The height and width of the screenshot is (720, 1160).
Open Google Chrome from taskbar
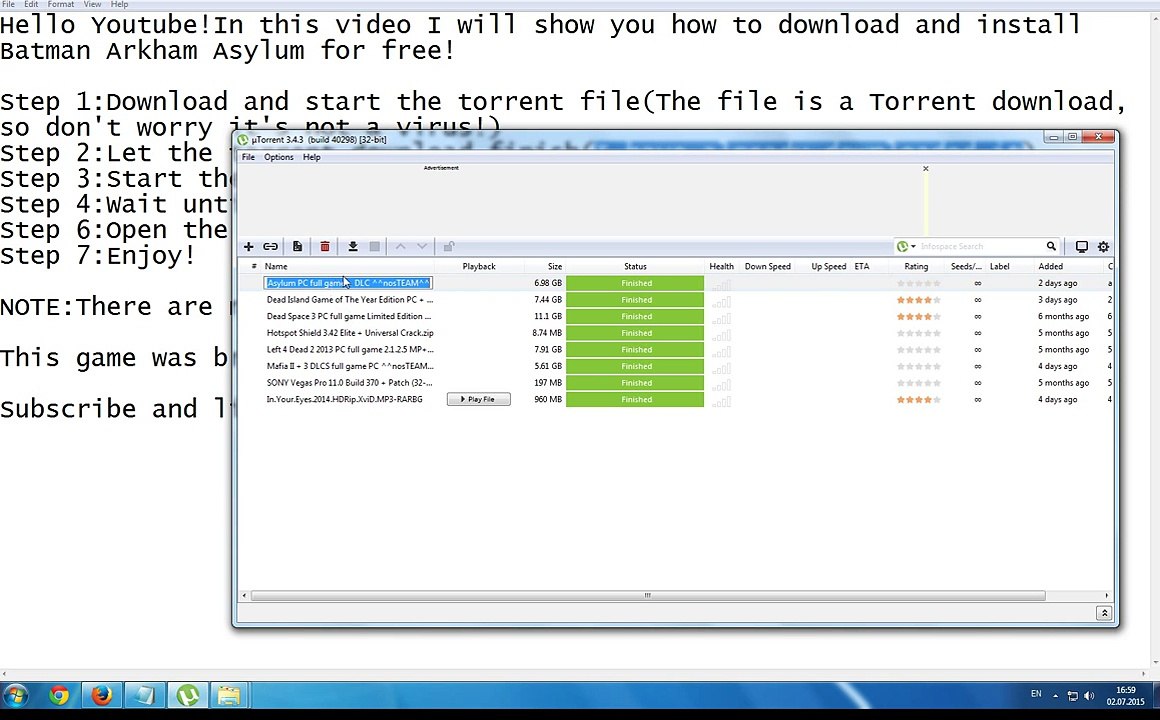point(59,696)
